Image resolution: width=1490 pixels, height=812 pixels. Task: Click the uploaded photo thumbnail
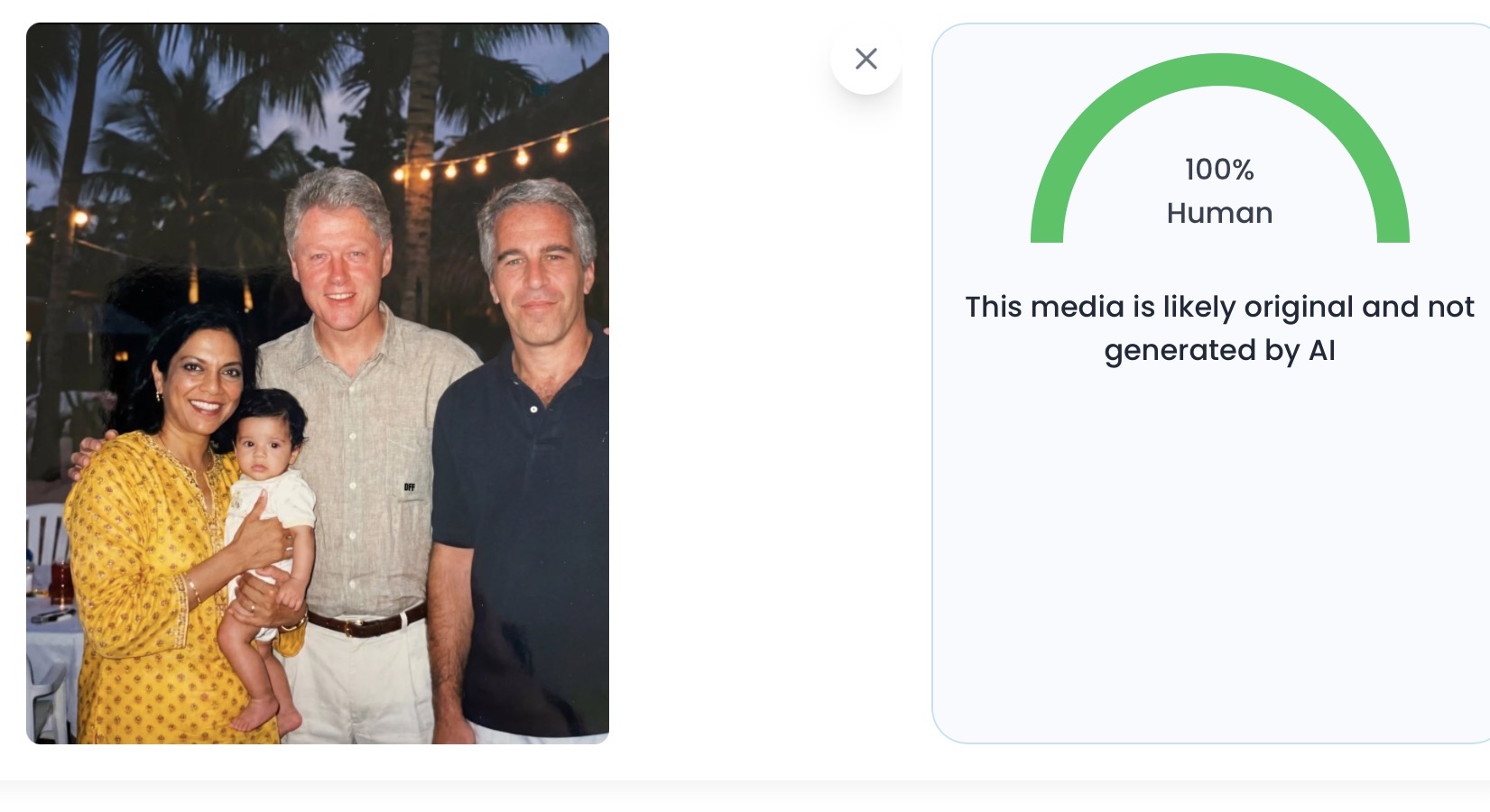coord(318,383)
